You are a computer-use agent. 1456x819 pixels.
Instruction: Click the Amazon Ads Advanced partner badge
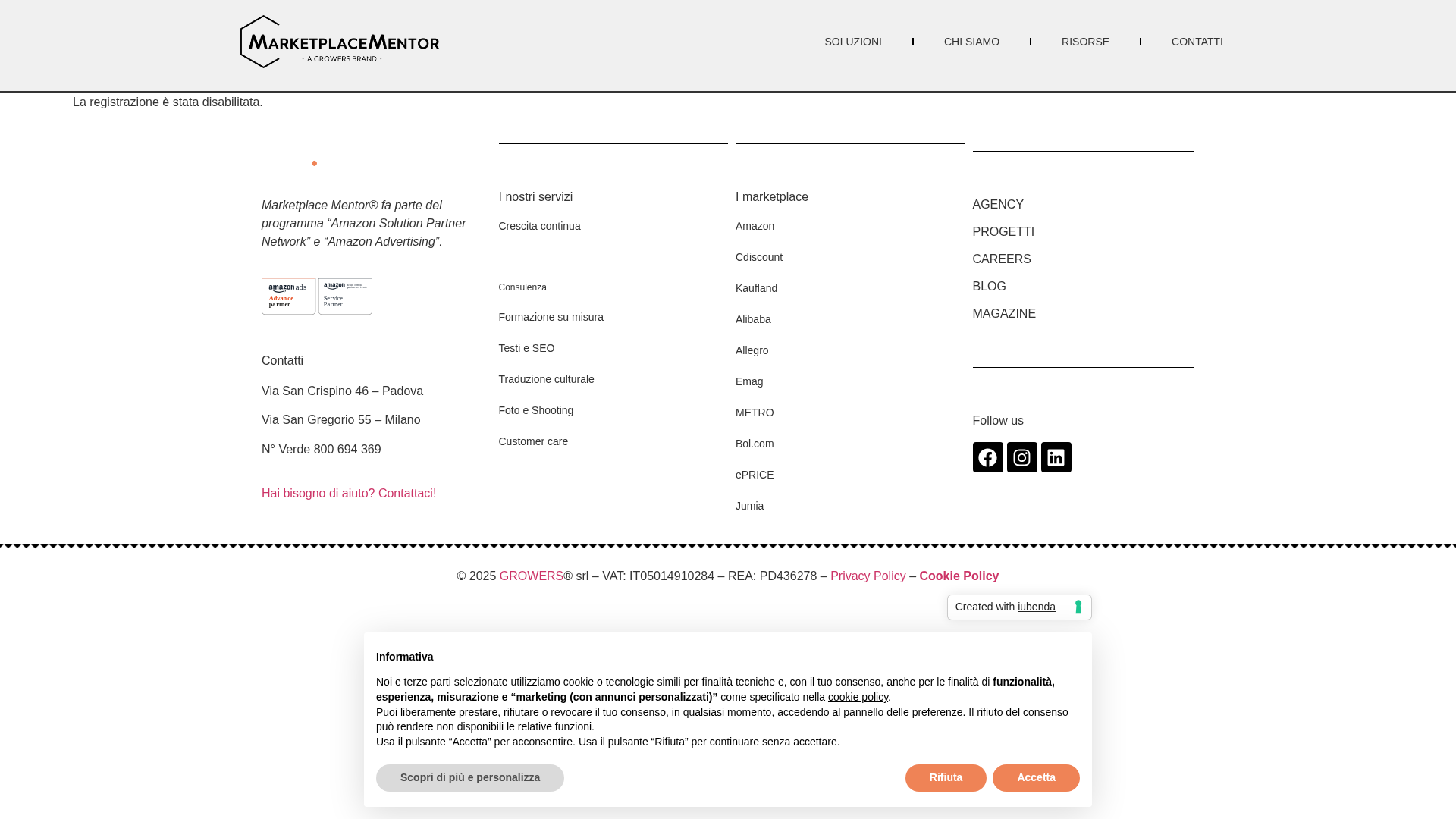pyautogui.click(x=288, y=296)
